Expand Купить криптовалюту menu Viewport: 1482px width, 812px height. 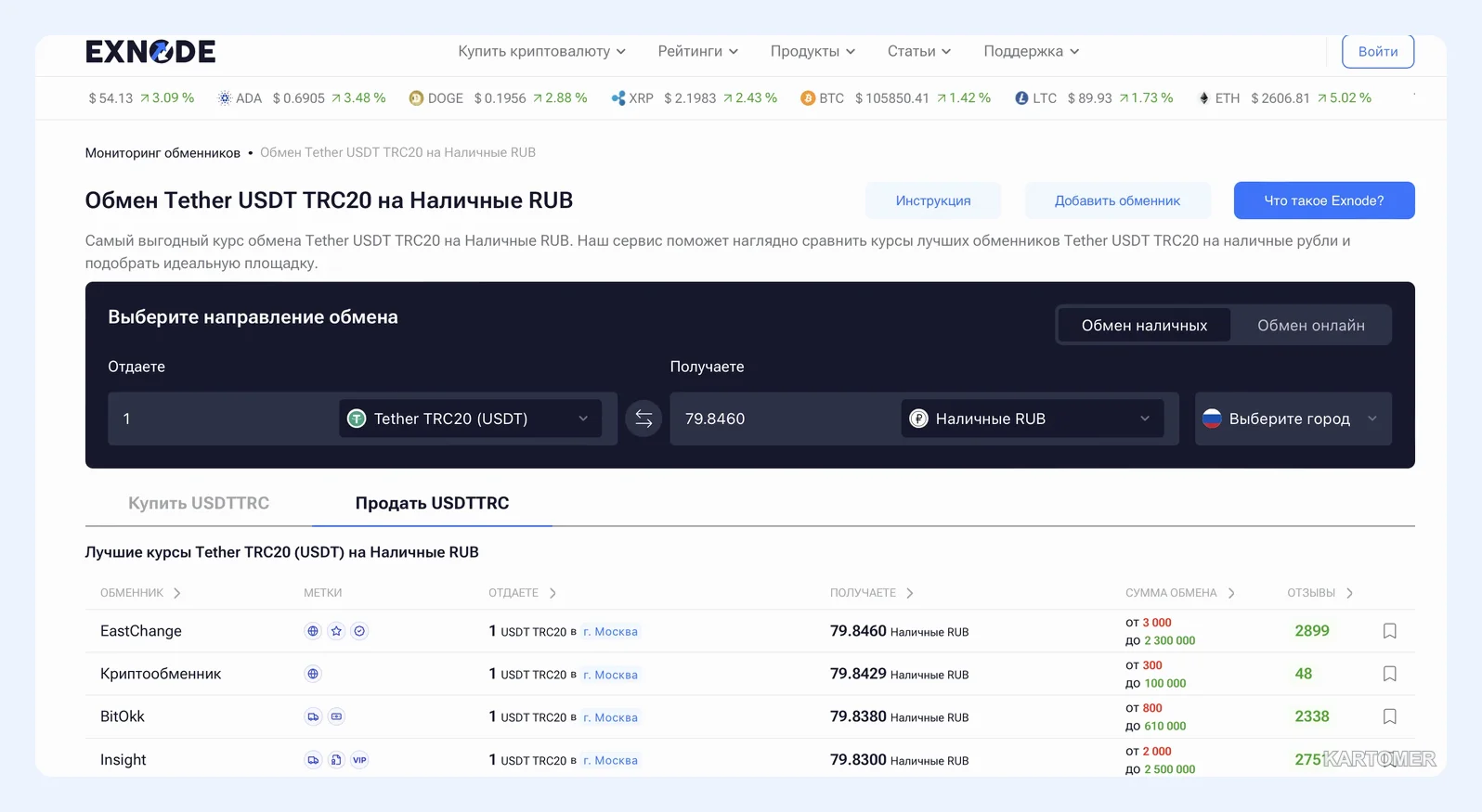(x=541, y=51)
